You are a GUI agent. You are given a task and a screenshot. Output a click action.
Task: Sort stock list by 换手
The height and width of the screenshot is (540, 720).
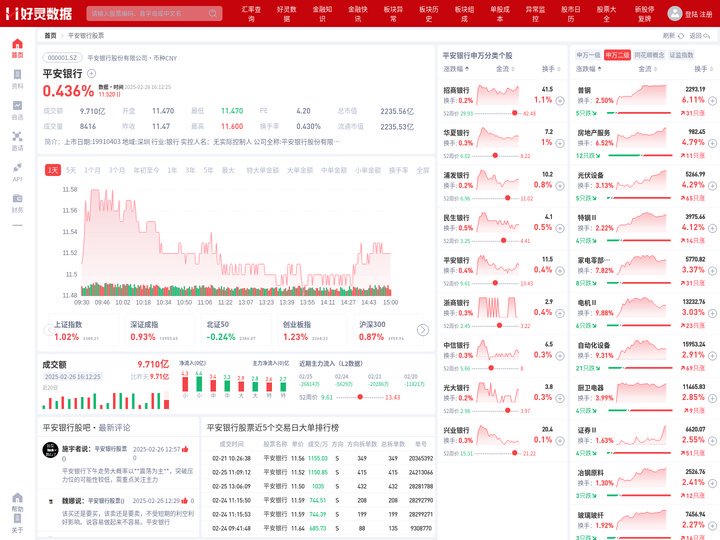[x=551, y=69]
